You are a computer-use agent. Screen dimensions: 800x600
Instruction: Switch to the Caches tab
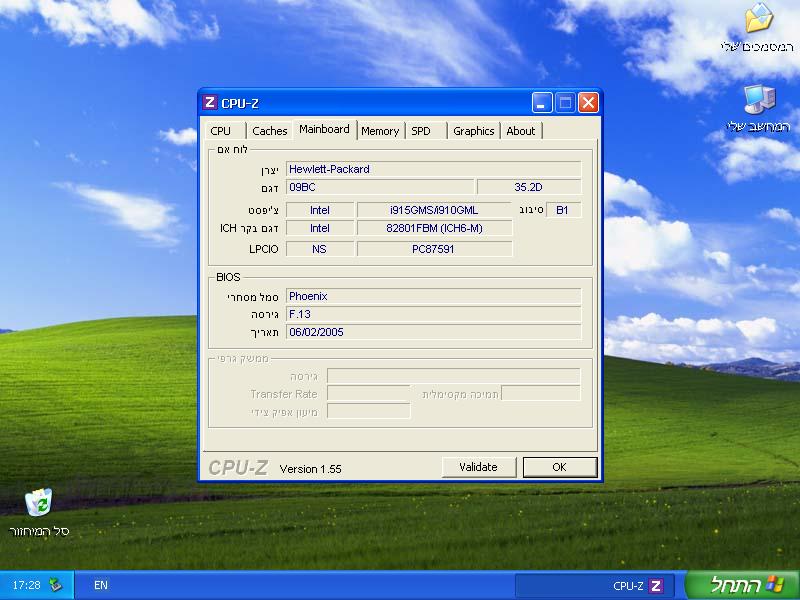click(269, 131)
